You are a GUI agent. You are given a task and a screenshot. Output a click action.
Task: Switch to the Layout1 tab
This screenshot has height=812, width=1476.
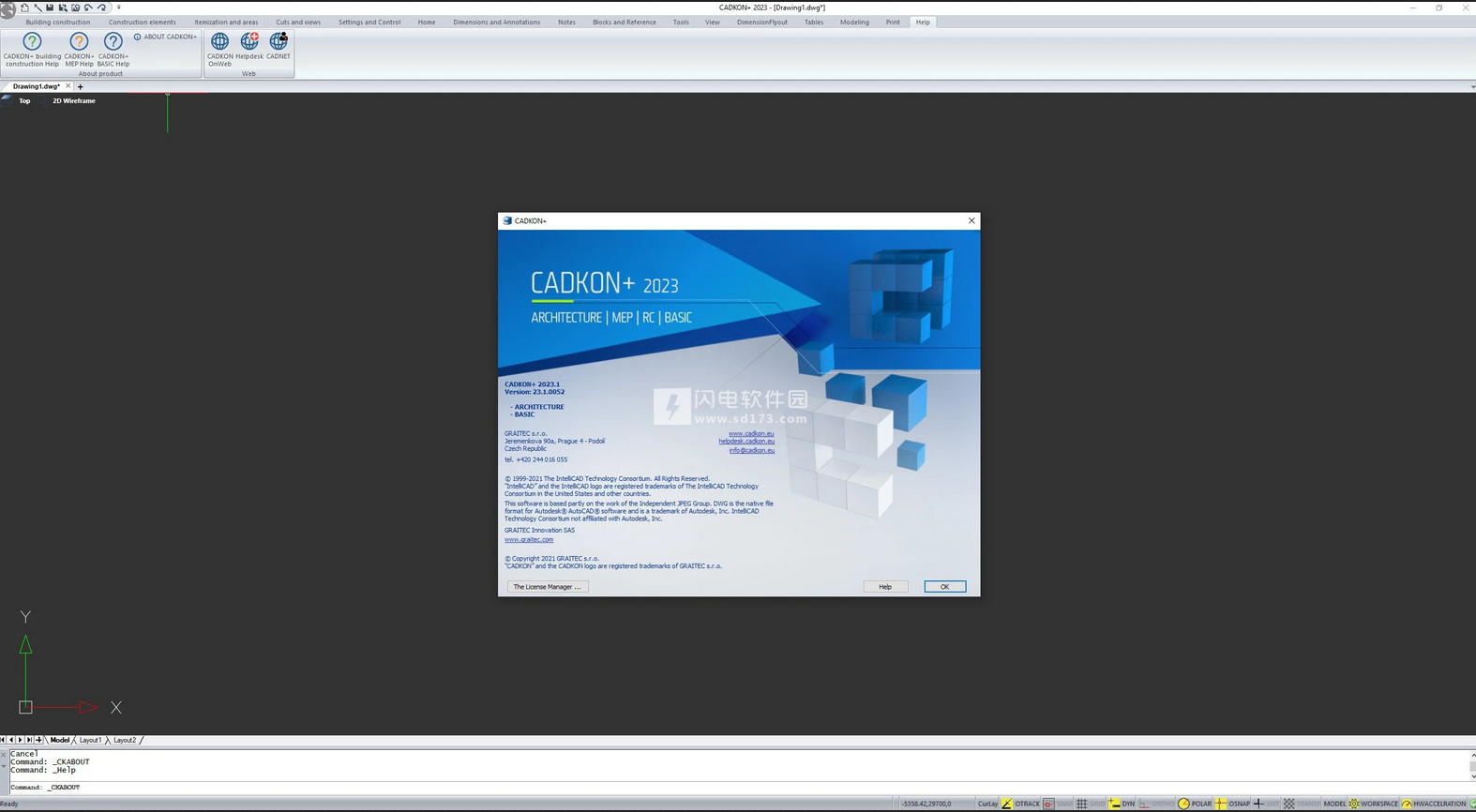coord(90,740)
